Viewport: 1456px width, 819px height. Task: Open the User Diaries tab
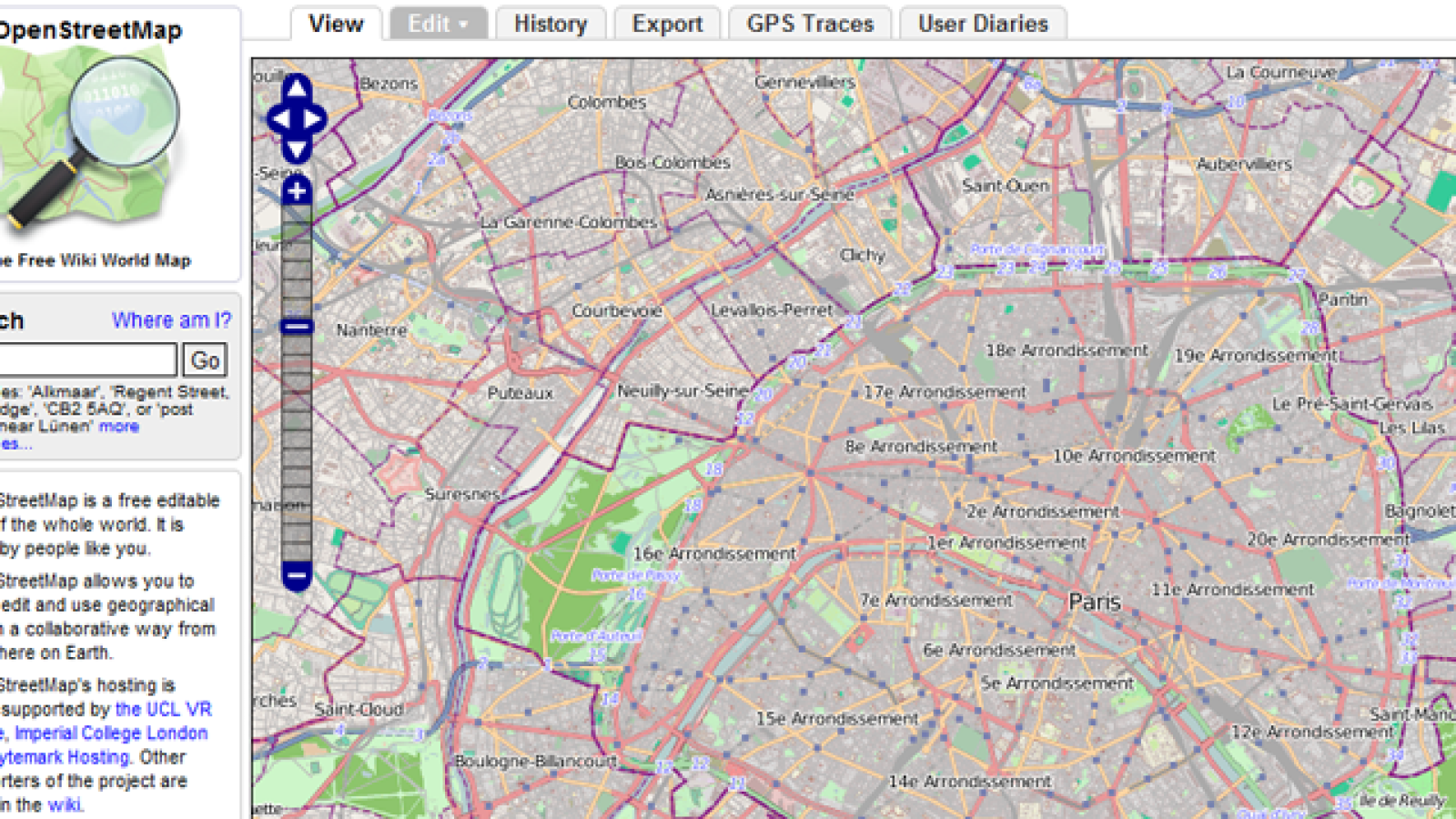tap(983, 24)
